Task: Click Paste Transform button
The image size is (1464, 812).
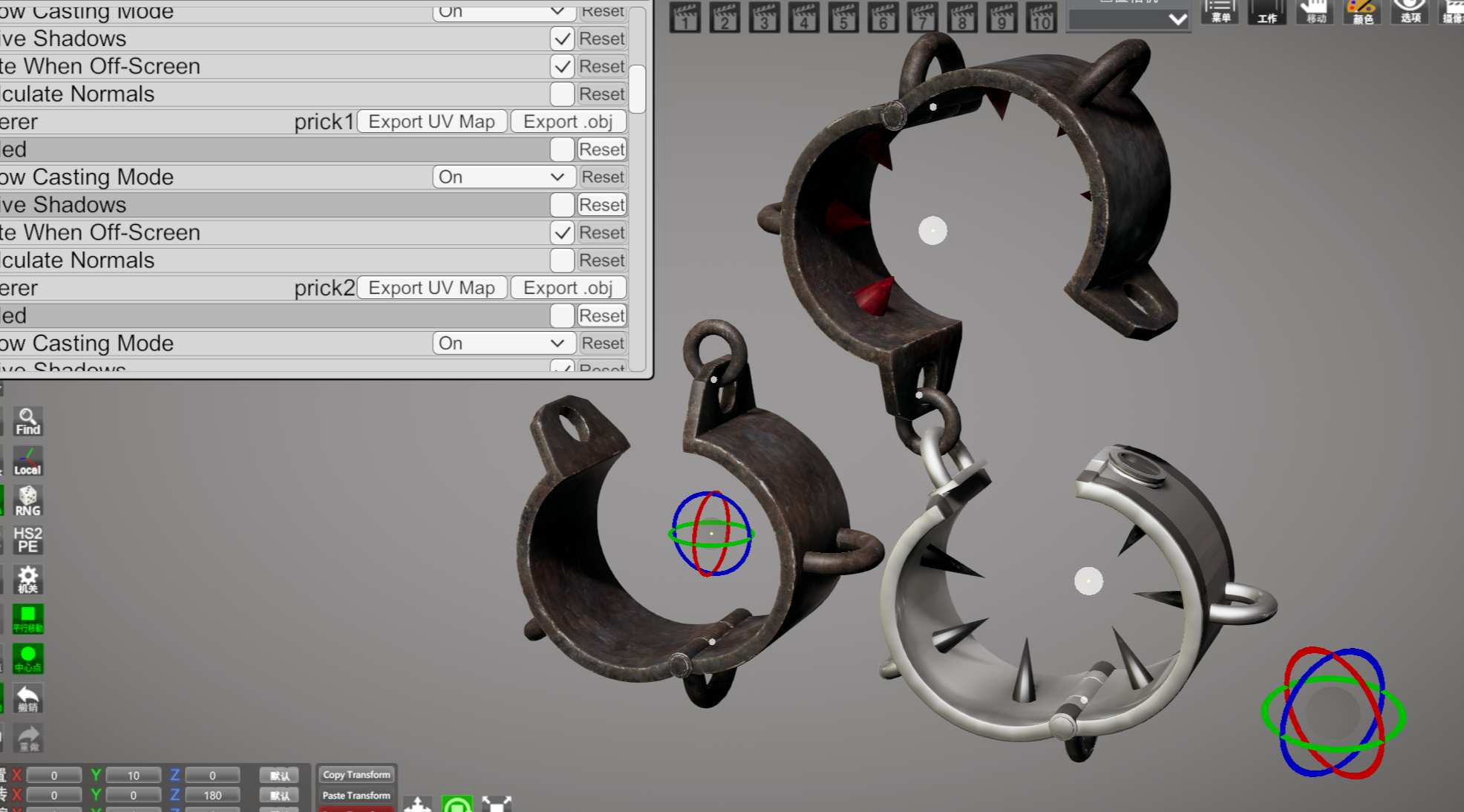Action: point(356,795)
